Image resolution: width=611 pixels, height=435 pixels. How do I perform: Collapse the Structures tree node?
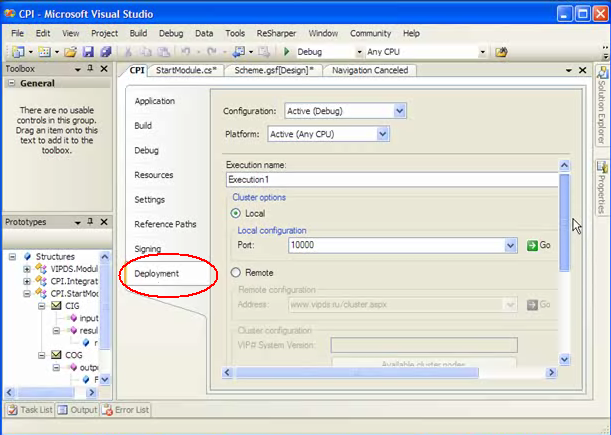point(12,256)
